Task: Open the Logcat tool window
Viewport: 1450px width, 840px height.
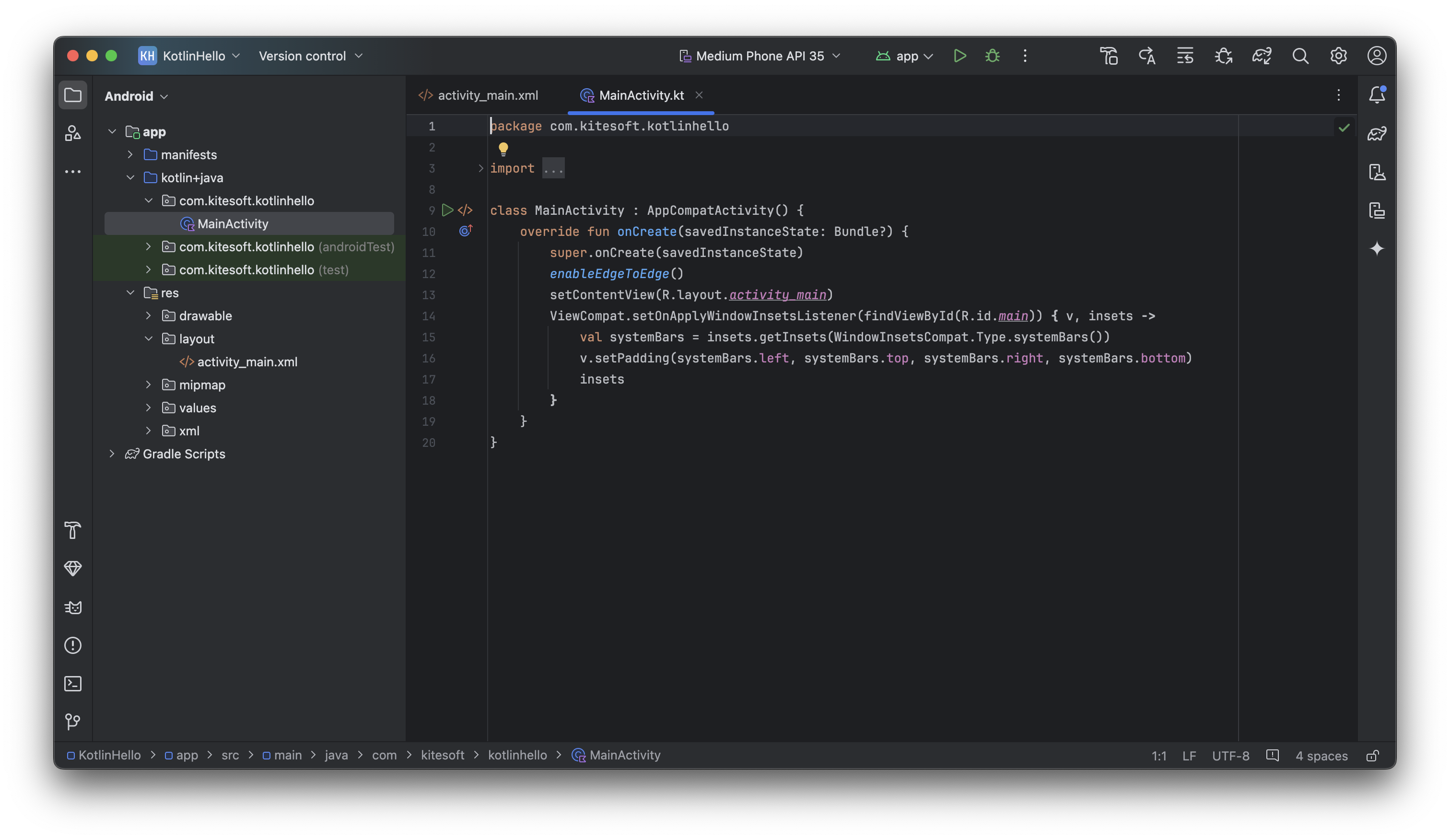Action: coord(73,607)
